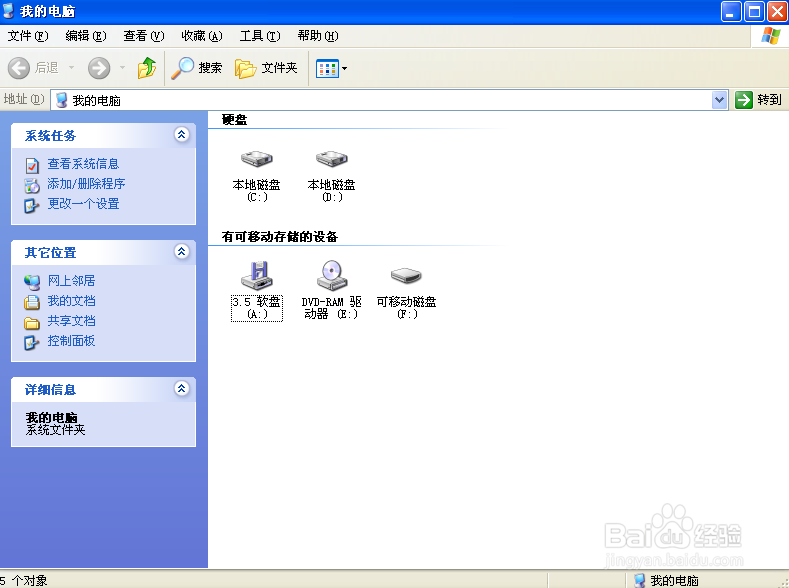
Task: Open Back button history dropdown
Action: point(71,67)
